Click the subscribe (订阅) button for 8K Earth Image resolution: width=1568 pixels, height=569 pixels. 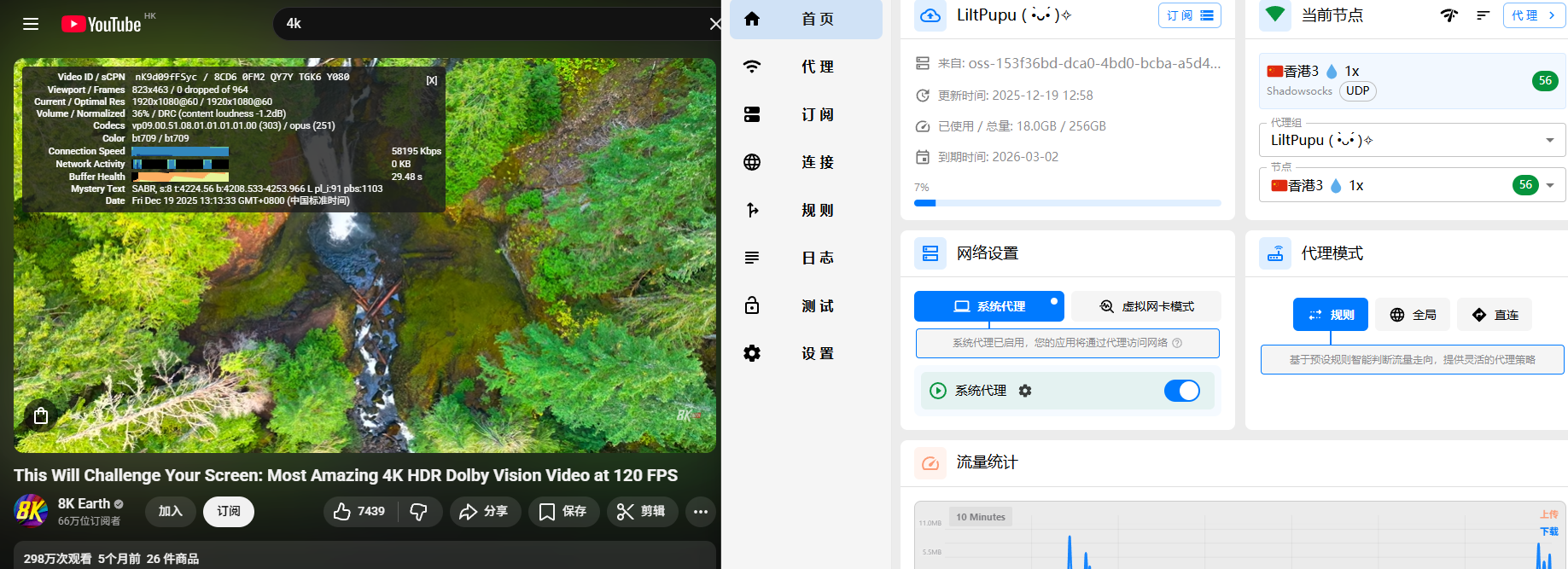point(229,511)
